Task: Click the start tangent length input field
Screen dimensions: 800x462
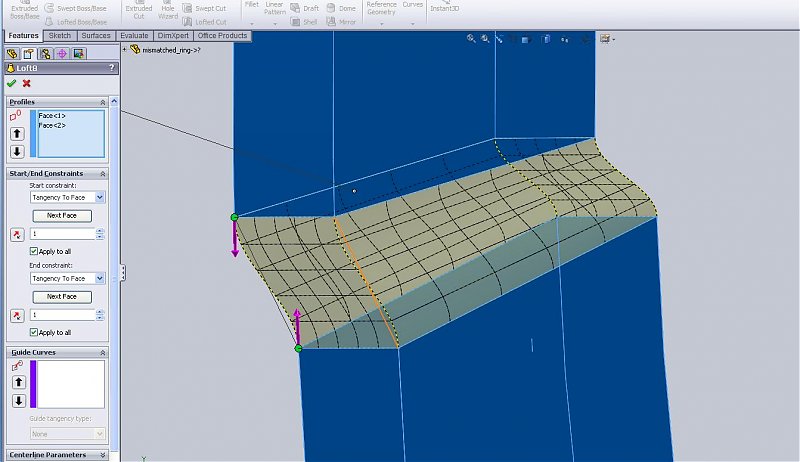Action: tap(63, 234)
